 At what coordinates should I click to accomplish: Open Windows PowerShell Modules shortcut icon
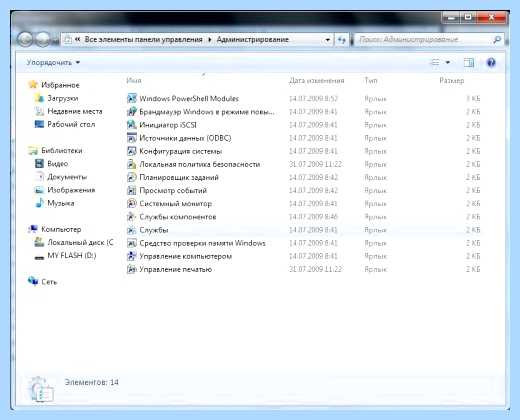click(x=132, y=98)
